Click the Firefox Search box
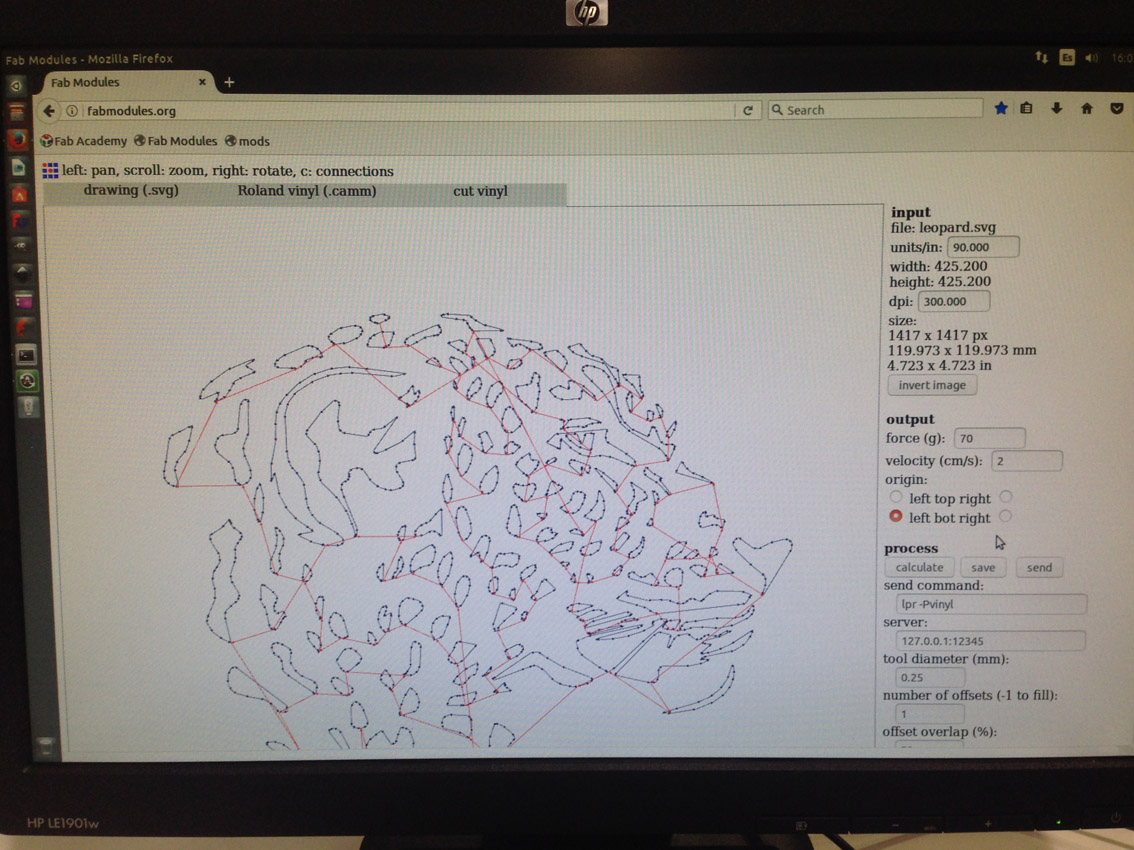The image size is (1134, 850). coord(875,109)
